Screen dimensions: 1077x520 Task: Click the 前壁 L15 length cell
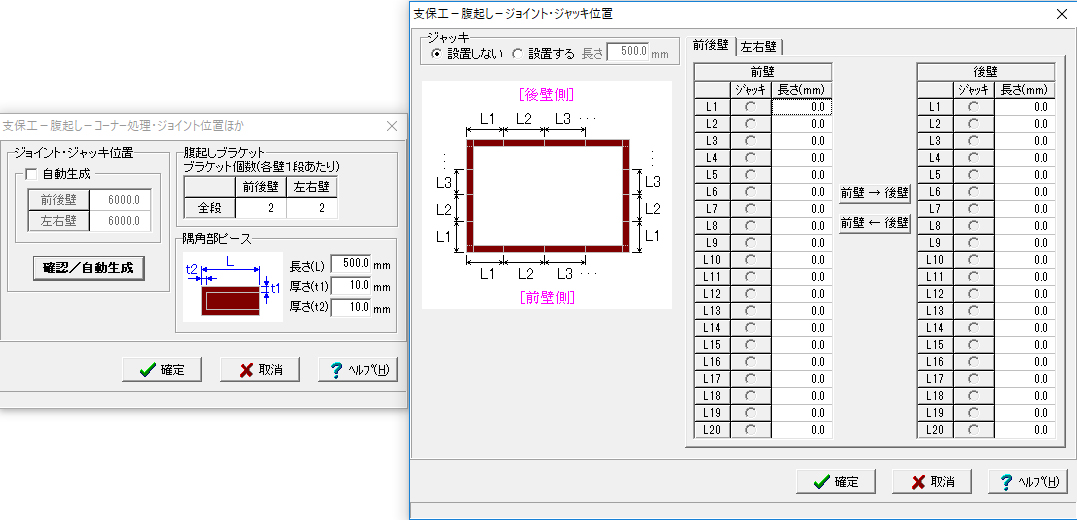[x=802, y=345]
